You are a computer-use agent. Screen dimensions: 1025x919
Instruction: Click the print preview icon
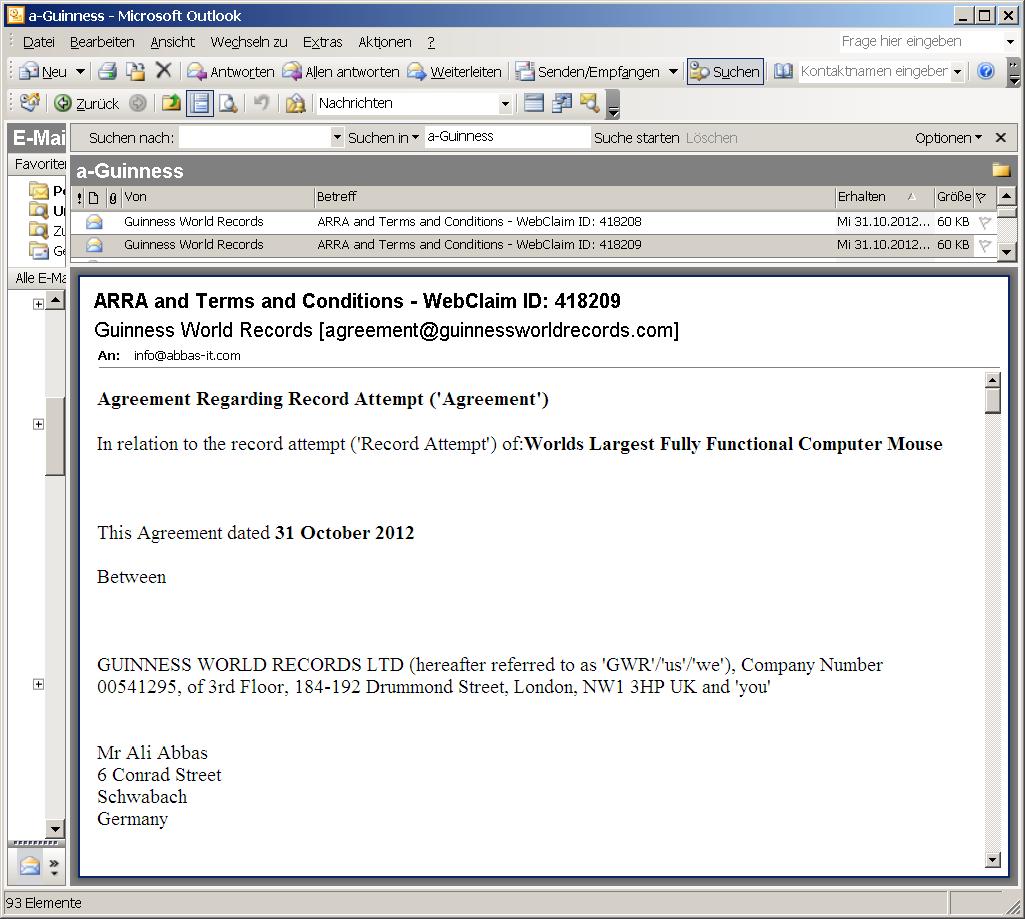pos(229,103)
